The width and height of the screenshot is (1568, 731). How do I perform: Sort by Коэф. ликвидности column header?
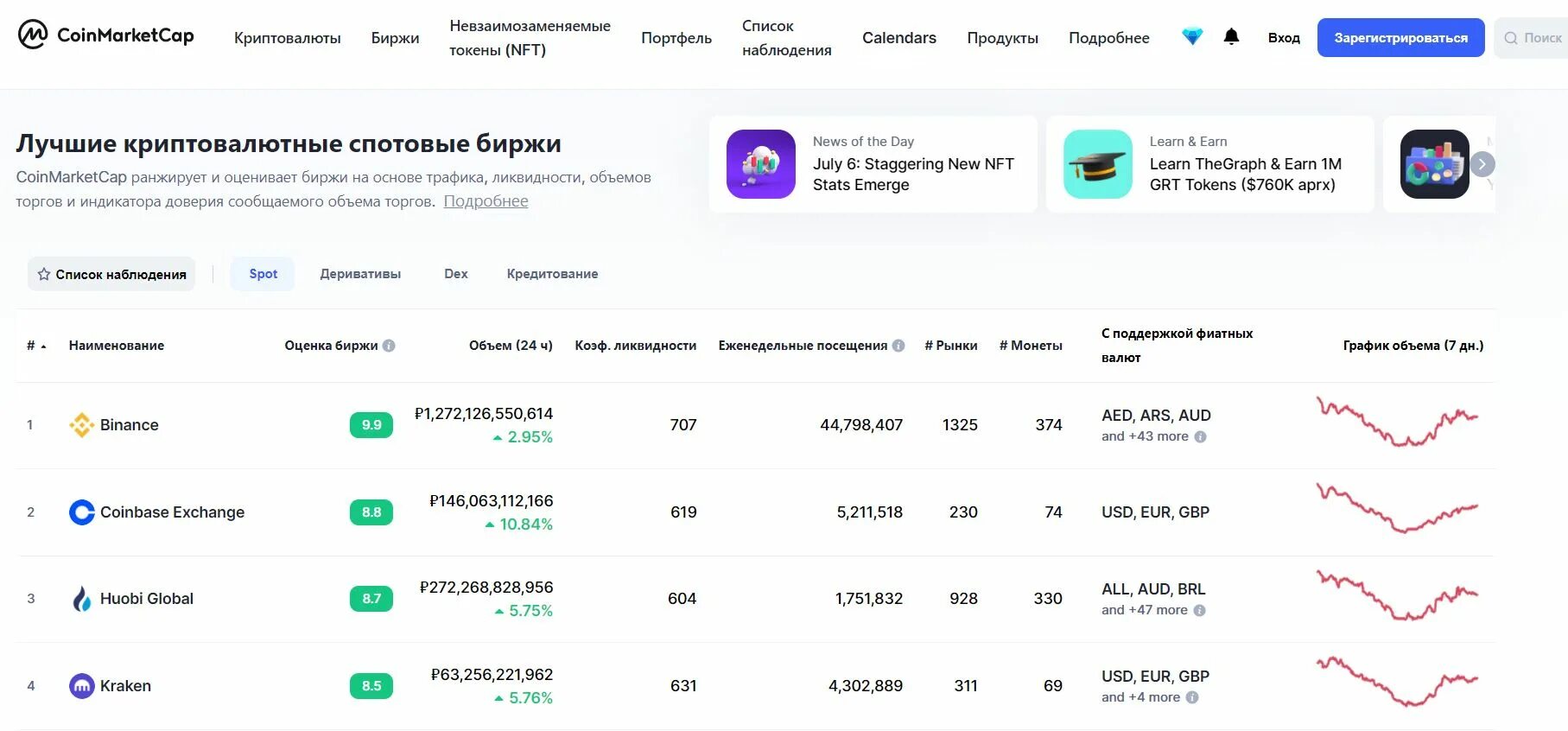click(636, 346)
